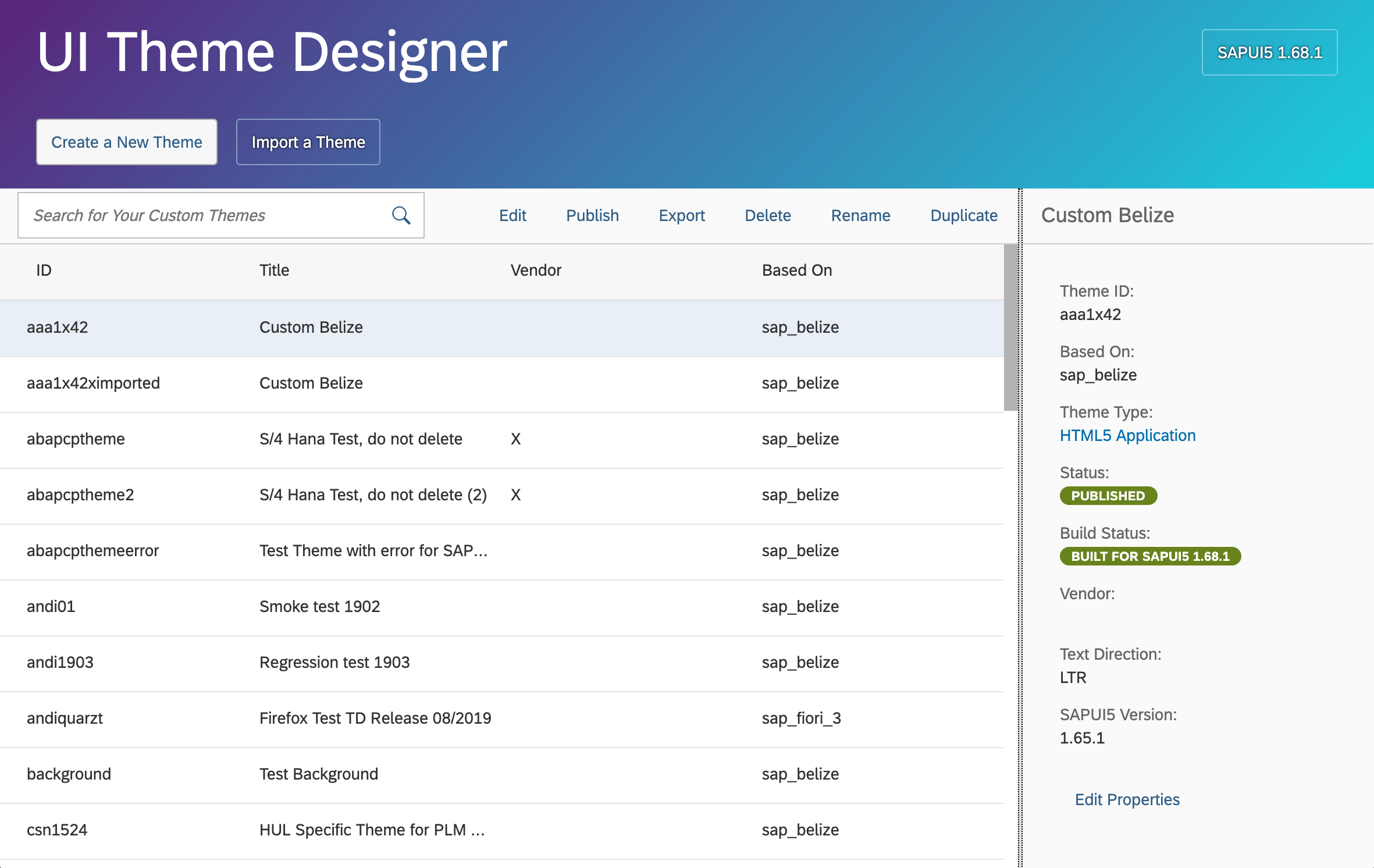Click title Test Background
The image size is (1374, 868).
(319, 774)
